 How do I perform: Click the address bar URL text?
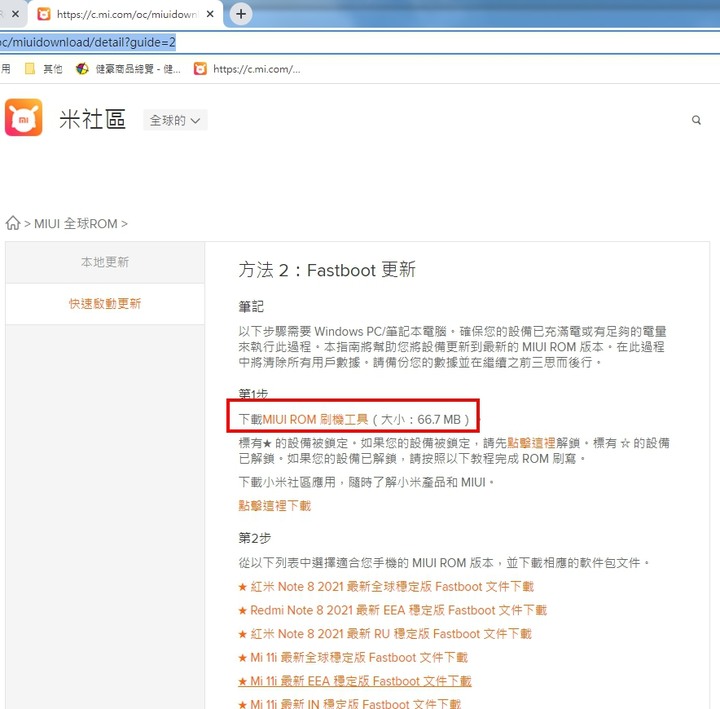(88, 42)
